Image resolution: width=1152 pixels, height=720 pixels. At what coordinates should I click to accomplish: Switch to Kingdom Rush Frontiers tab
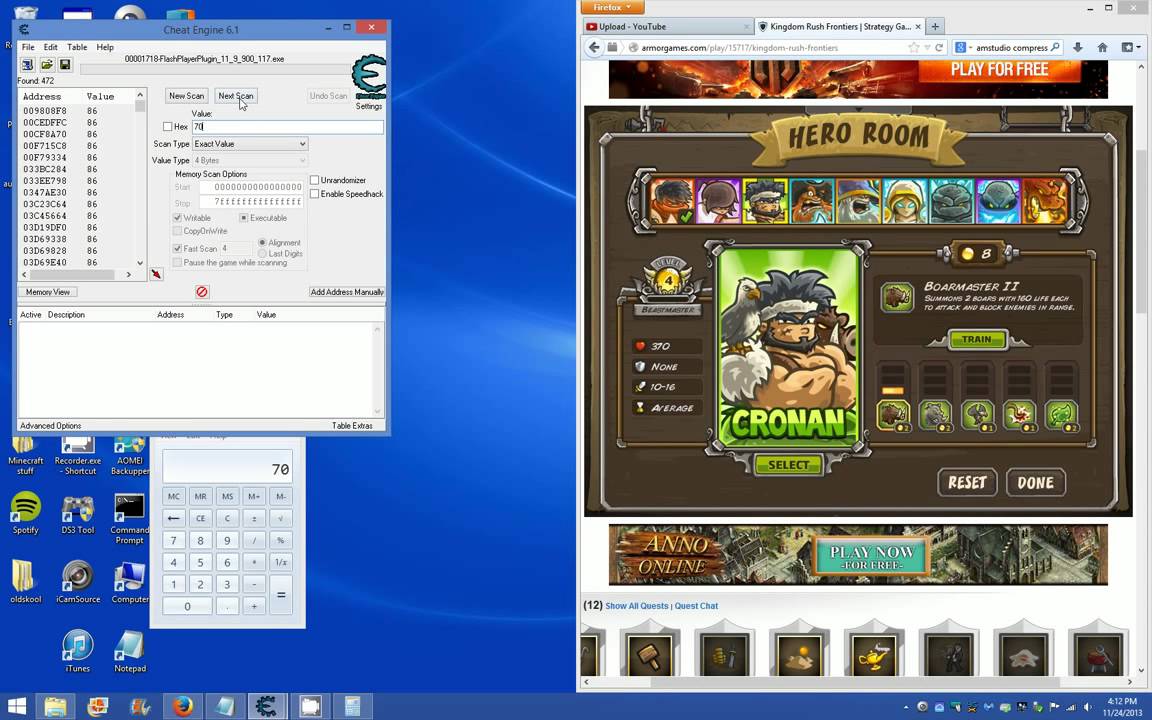point(840,26)
